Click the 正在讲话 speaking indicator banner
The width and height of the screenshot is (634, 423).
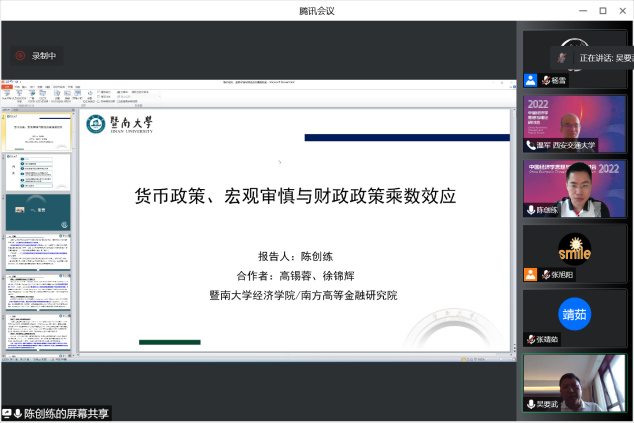[598, 58]
